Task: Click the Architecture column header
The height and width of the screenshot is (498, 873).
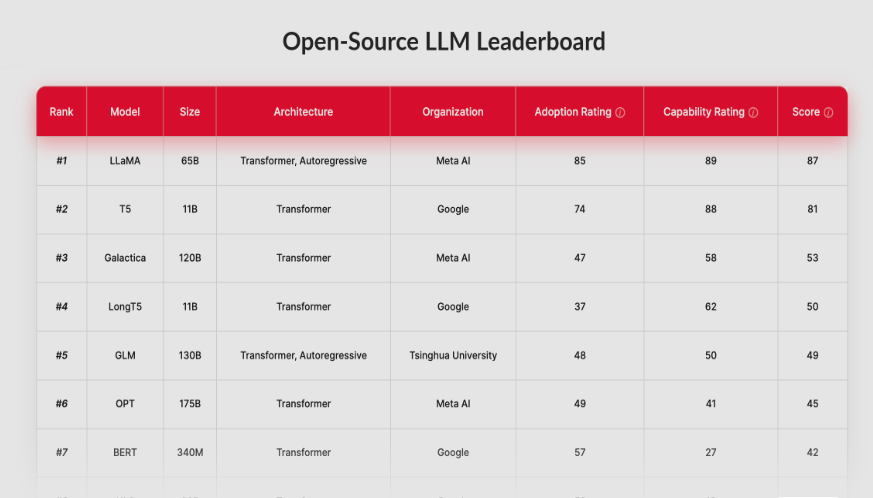Action: click(x=303, y=112)
